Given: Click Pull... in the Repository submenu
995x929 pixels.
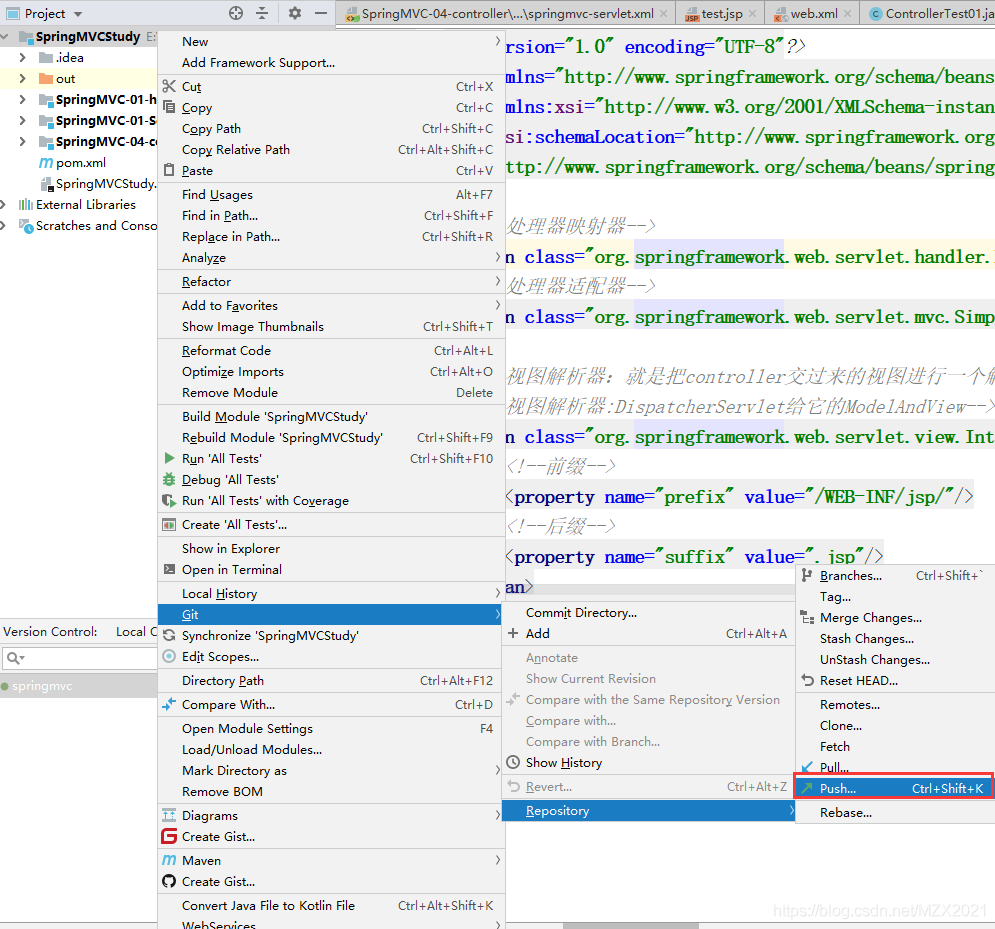Looking at the screenshot, I should (x=834, y=768).
